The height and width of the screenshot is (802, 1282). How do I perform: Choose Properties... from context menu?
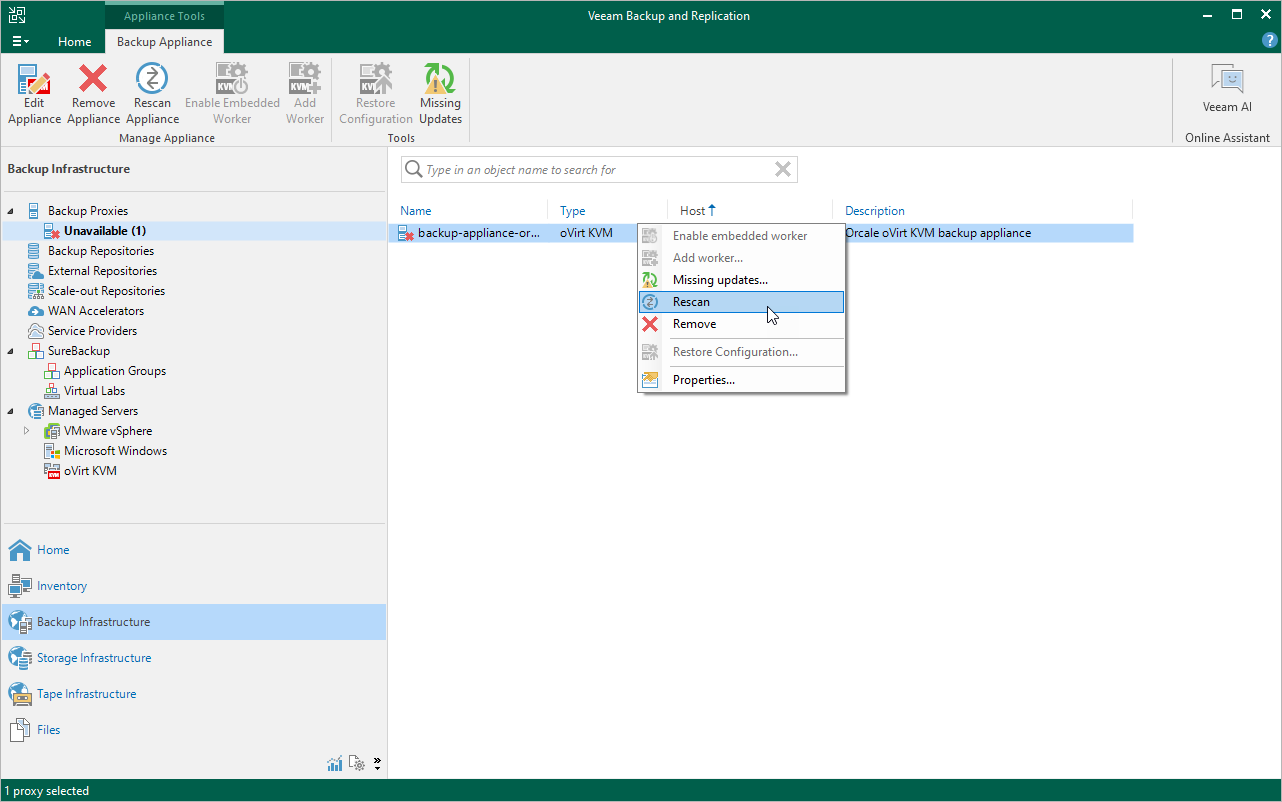[x=741, y=380]
